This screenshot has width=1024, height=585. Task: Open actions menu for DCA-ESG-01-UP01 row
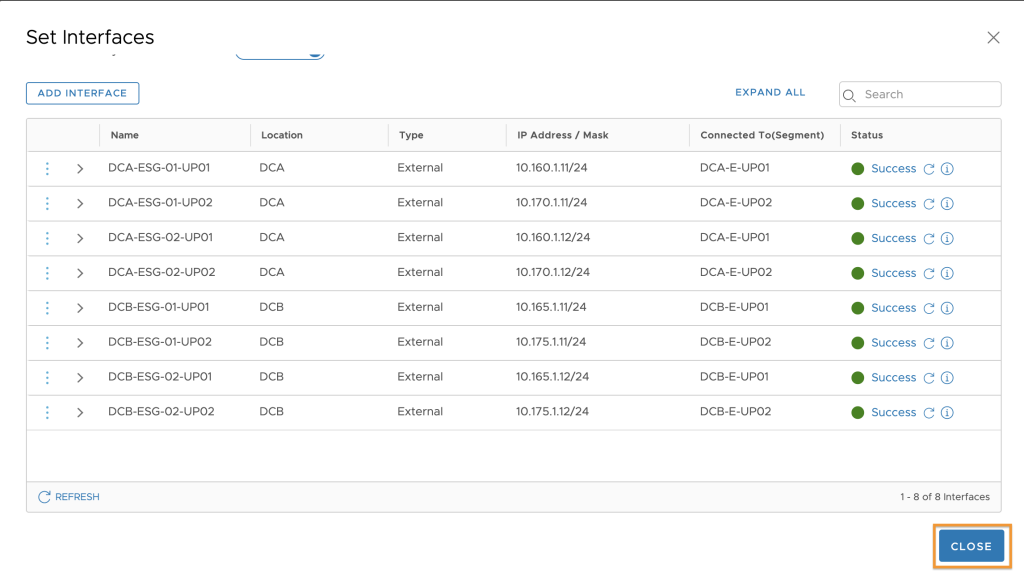click(x=47, y=168)
